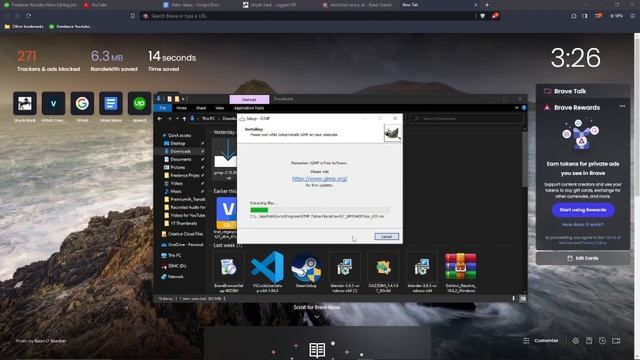Open the blue V installer under Earlier this week
Viewport: 640px width, 360px height.
click(226, 217)
